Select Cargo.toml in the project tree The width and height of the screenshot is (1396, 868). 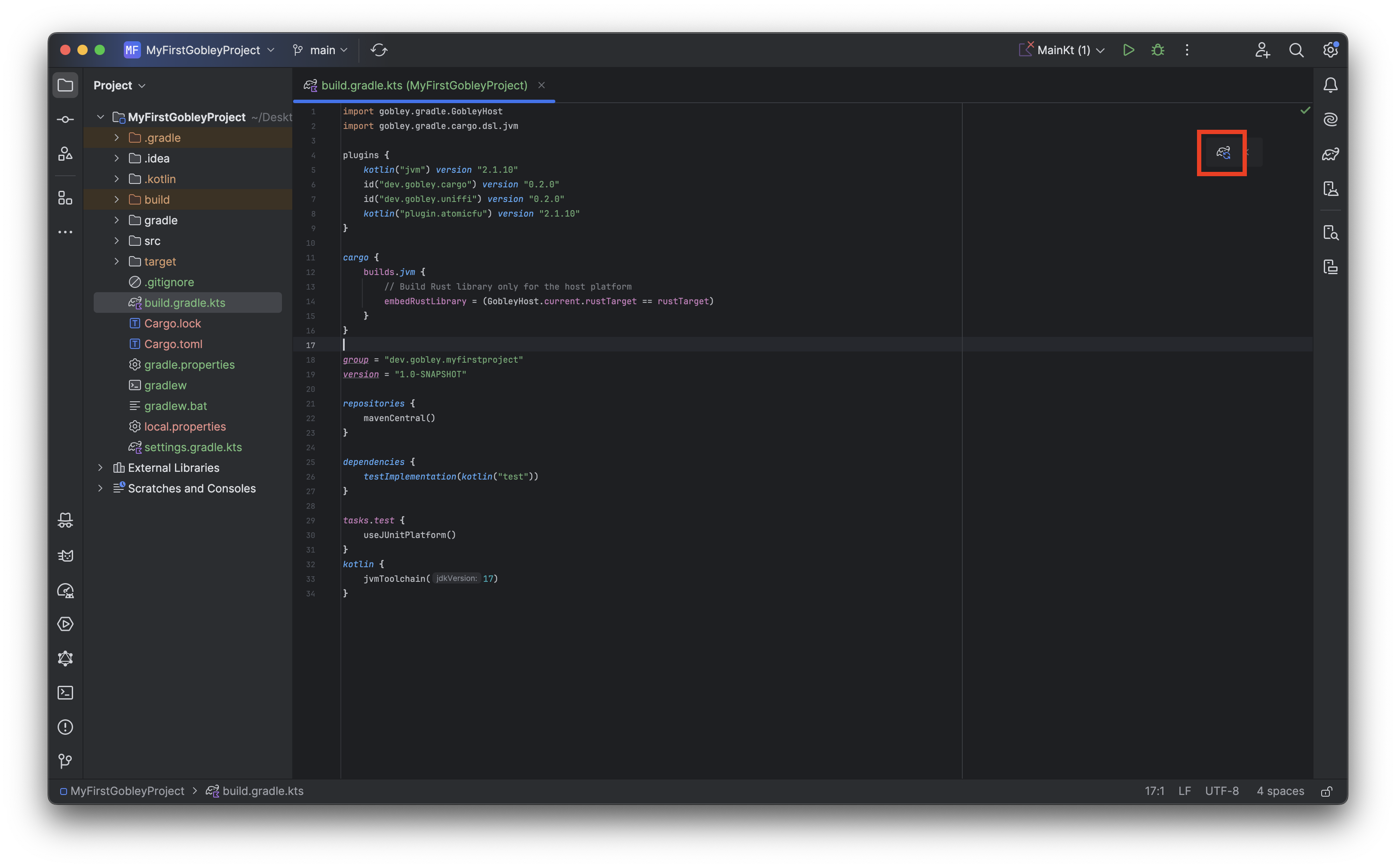tap(173, 344)
